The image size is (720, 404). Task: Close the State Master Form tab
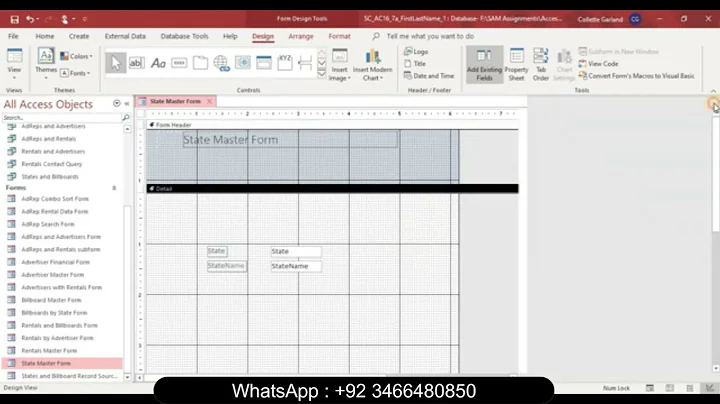tap(209, 101)
